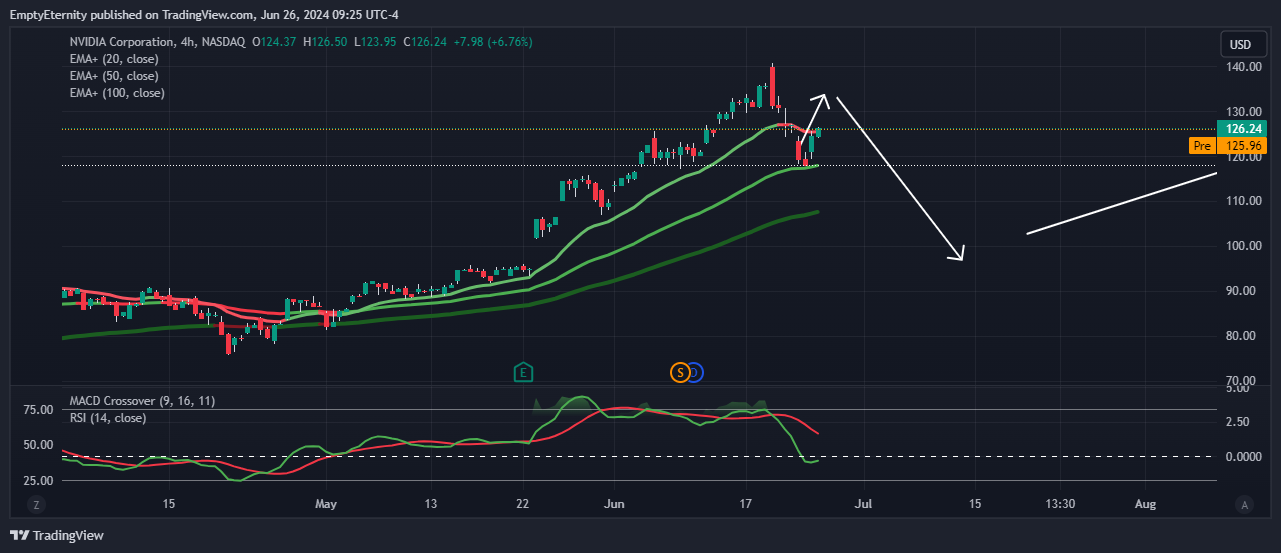
Task: Click the 100.00 price axis label
Action: click(1244, 246)
